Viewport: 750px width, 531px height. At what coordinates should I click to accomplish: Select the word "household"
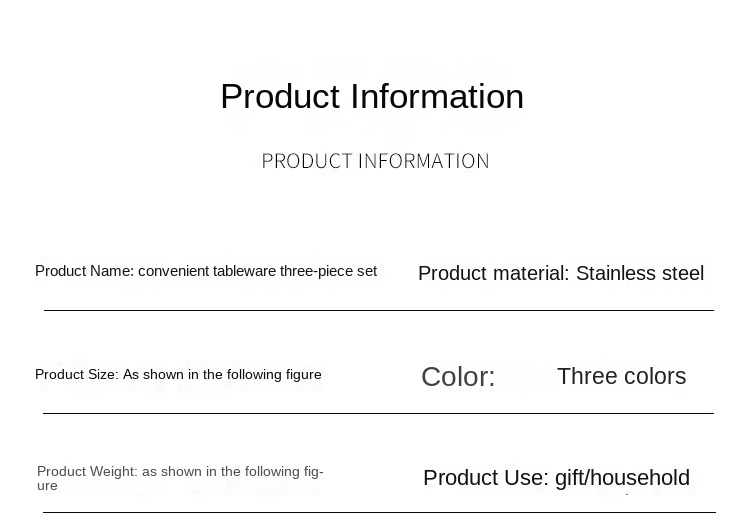point(644,478)
